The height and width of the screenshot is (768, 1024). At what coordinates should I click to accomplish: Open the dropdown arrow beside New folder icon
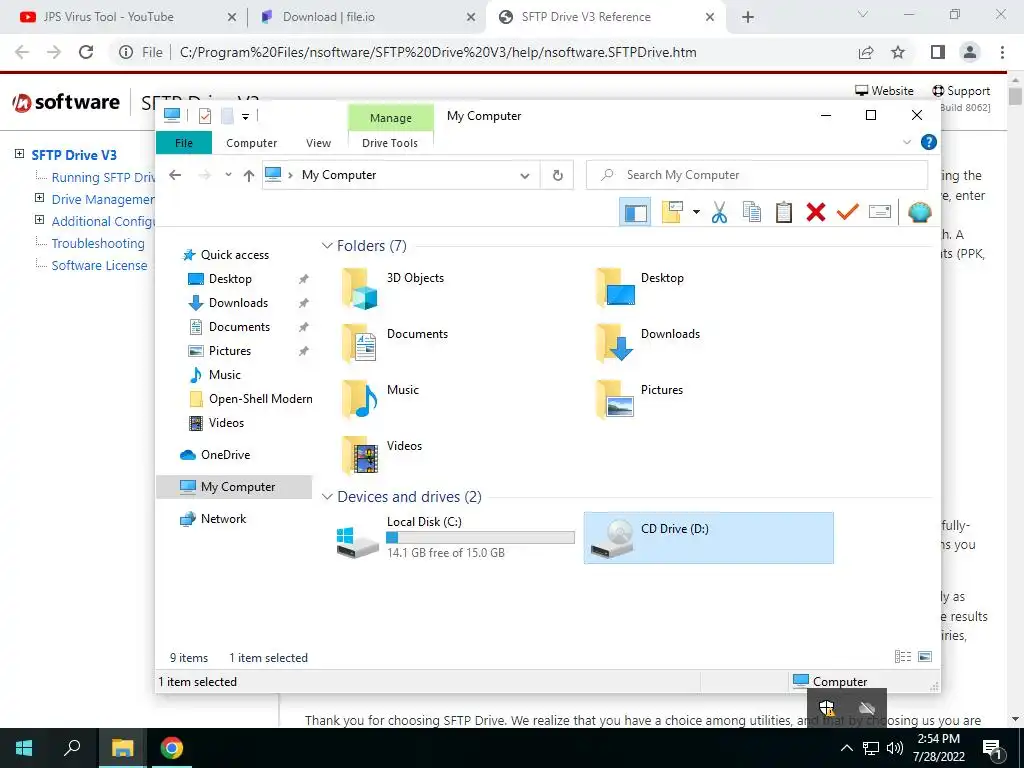point(696,212)
